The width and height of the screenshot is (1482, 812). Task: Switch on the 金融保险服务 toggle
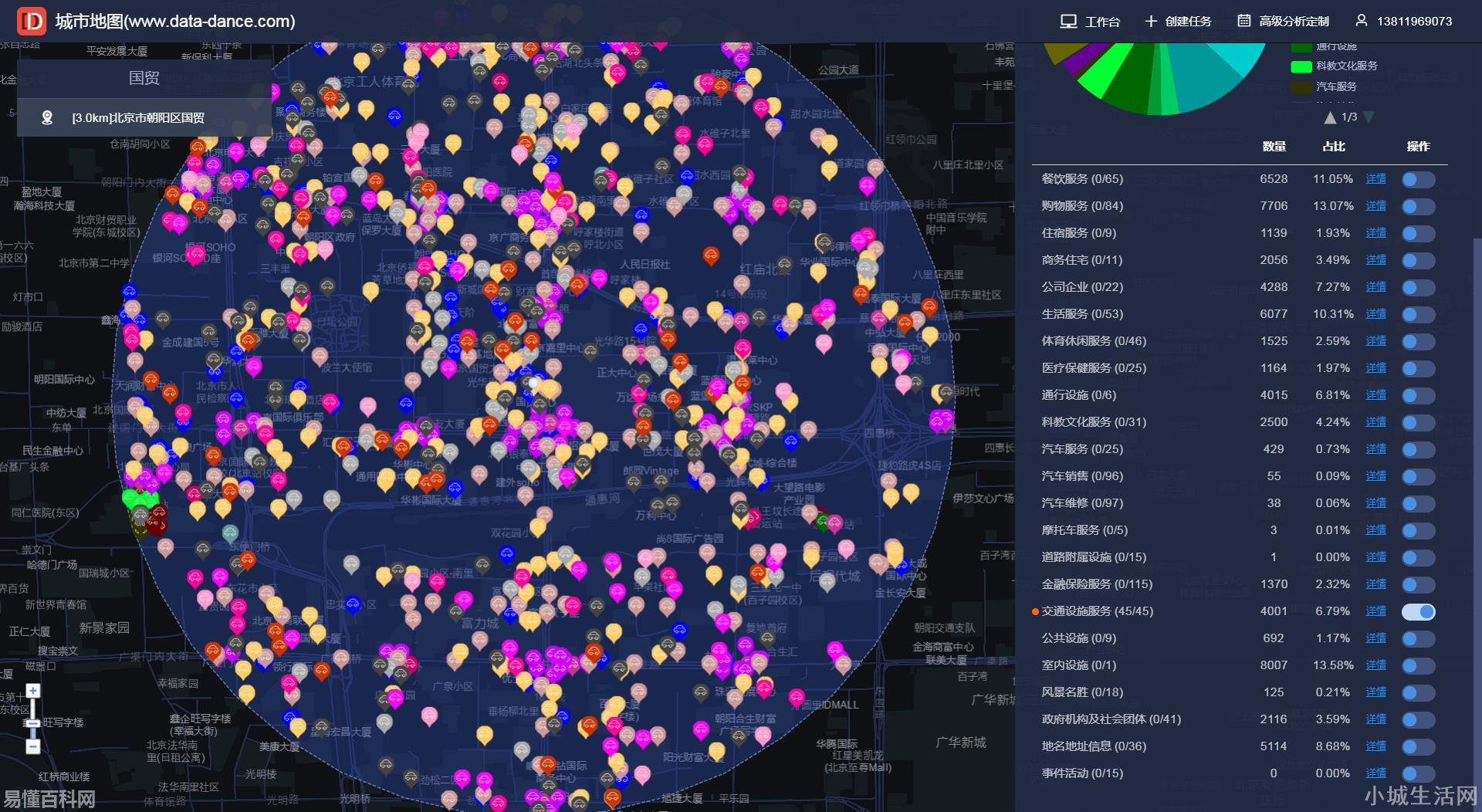pyautogui.click(x=1419, y=585)
